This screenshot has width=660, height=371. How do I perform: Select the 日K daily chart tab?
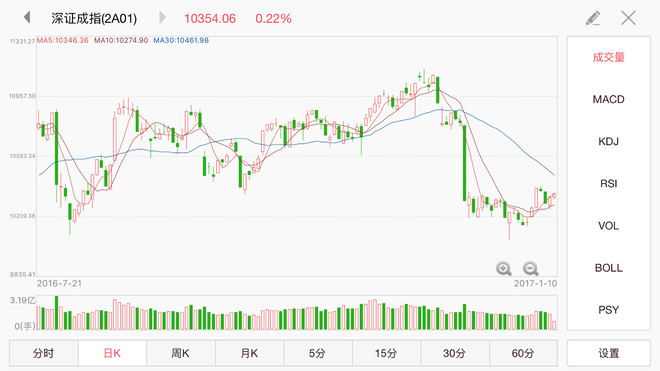[x=112, y=353]
